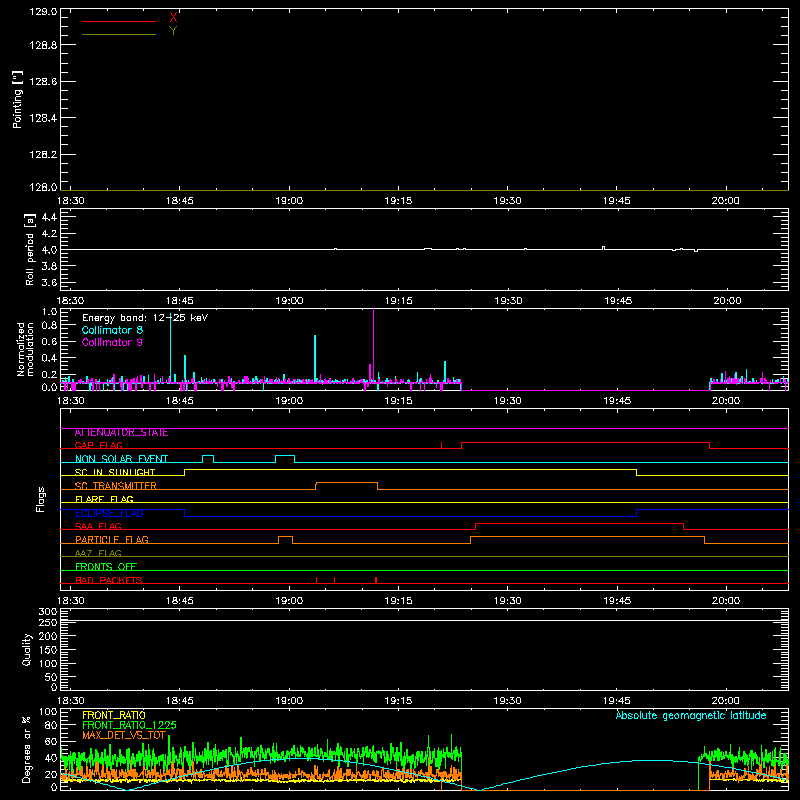
Task: Click the 128.4 tick label
Action: click(x=43, y=118)
